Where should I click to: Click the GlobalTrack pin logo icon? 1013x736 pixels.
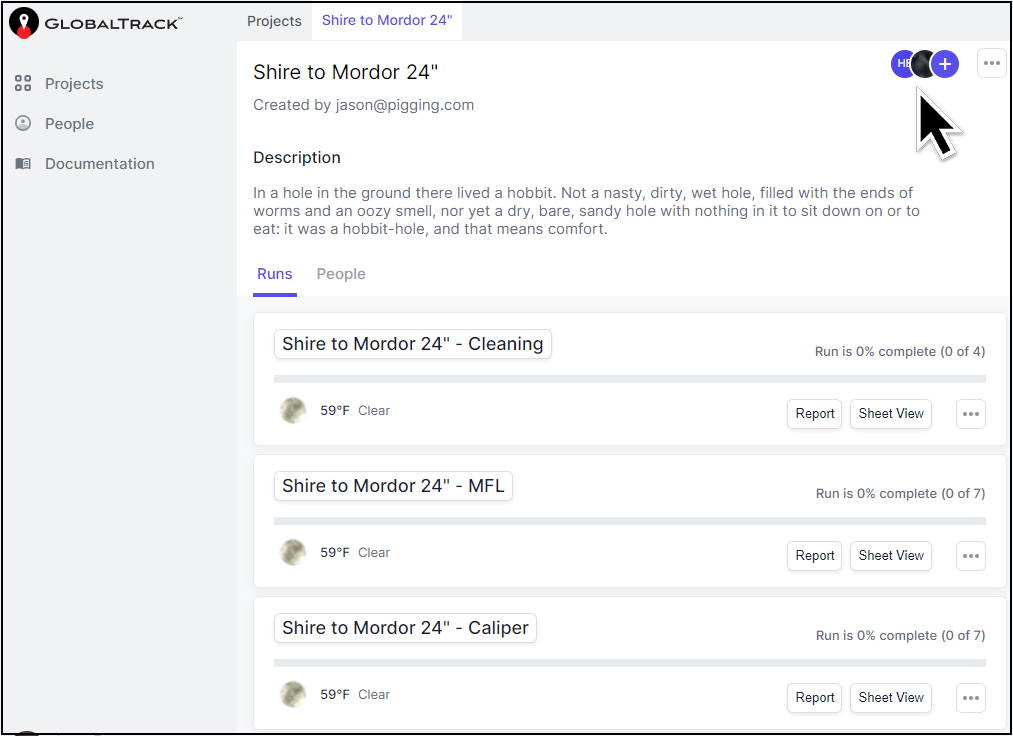click(x=24, y=21)
